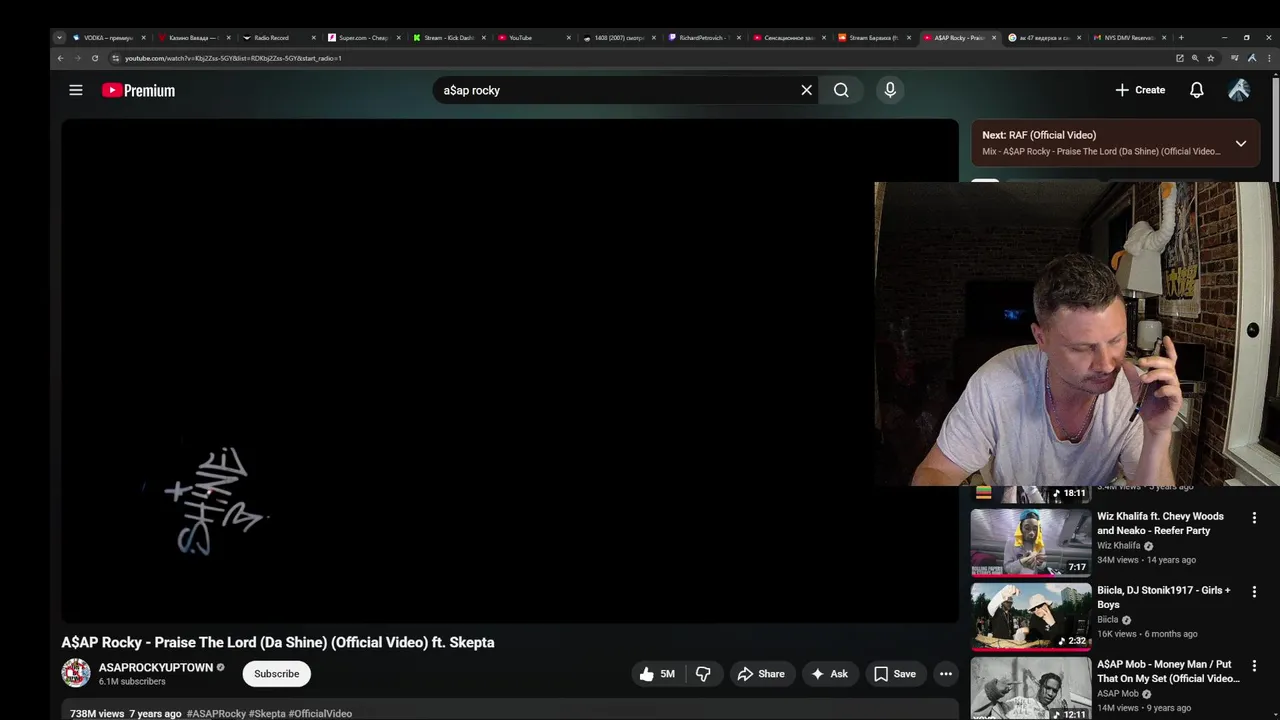Open options for Biicla Girls + Boys video
This screenshot has width=1280, height=720.
(1254, 591)
